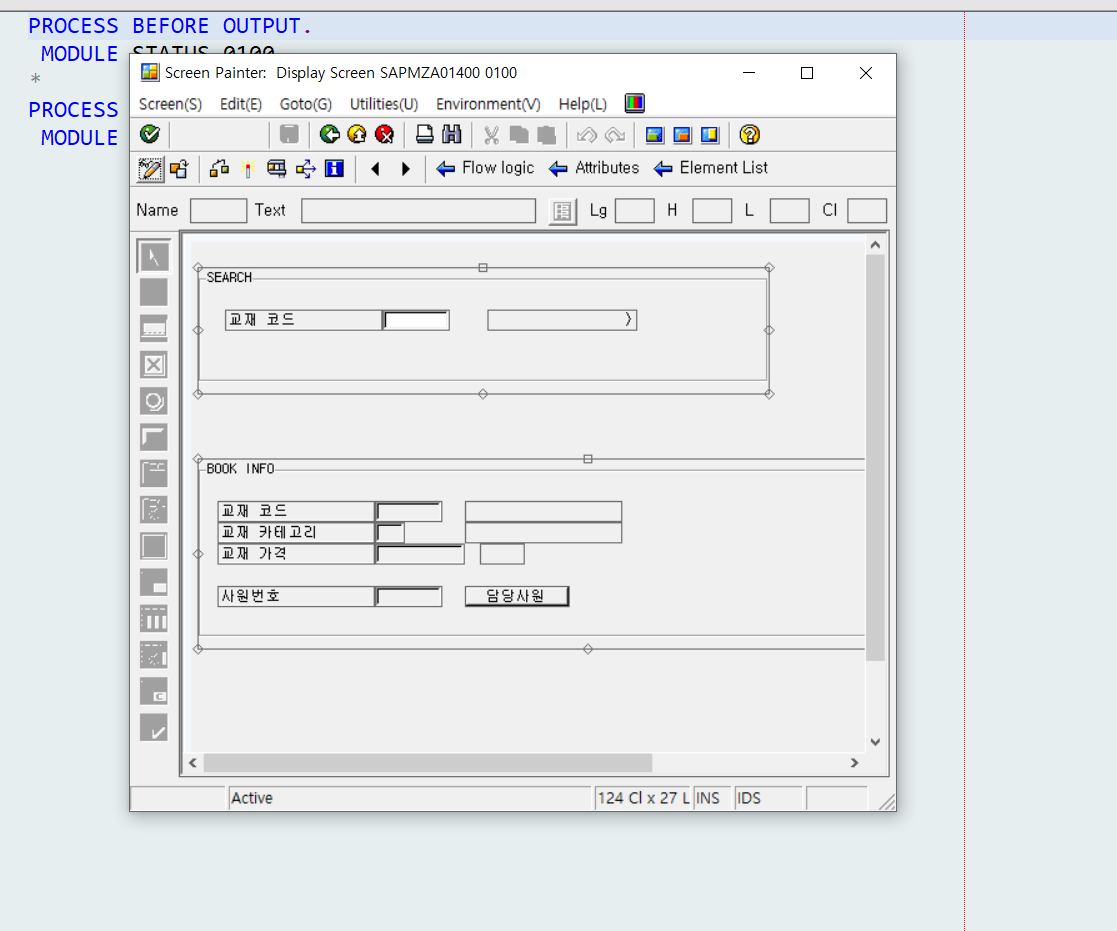Viewport: 1117px width, 931px height.
Task: Click the green checkmark Enter icon
Action: coord(150,134)
